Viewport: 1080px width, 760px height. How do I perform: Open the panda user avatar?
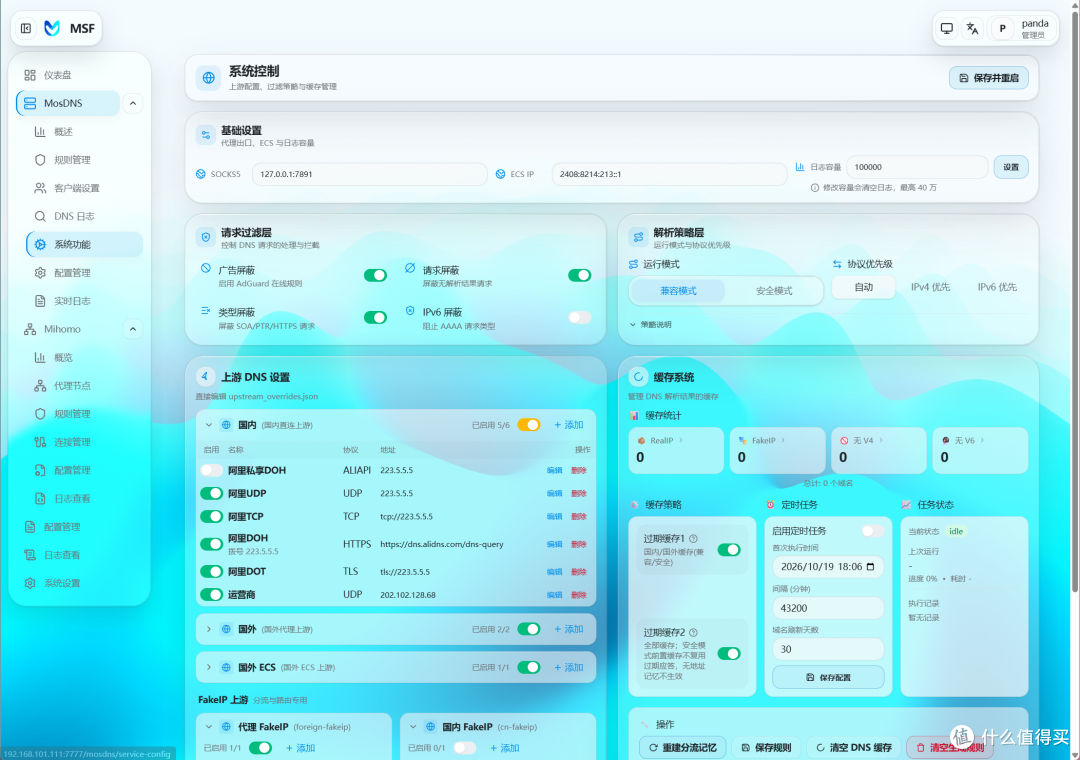click(1002, 28)
